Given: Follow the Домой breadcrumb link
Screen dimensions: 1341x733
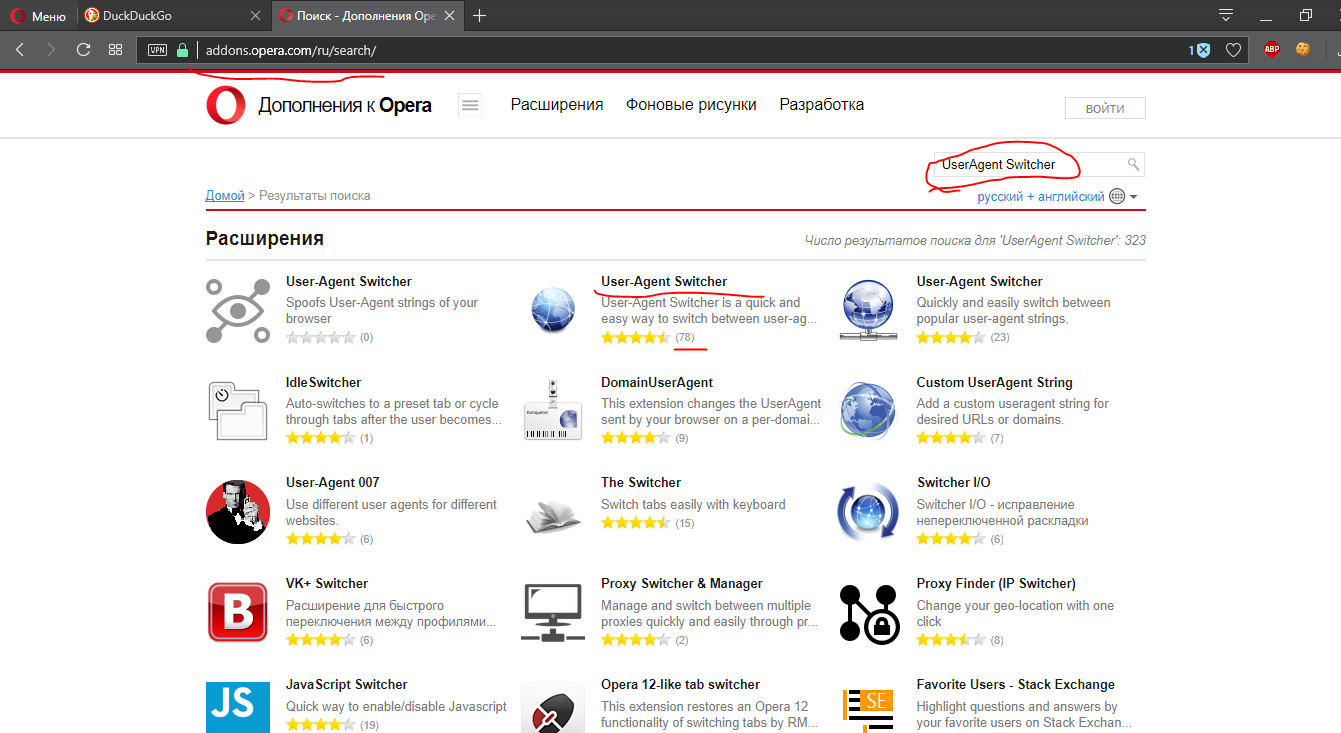Looking at the screenshot, I should tap(225, 196).
